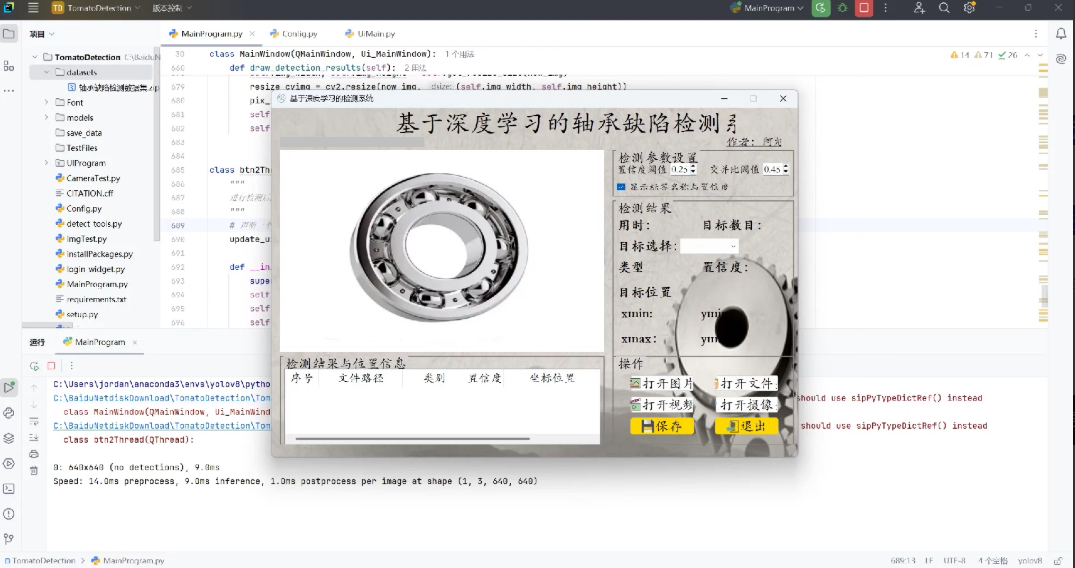Open the AI assistant swirl icon on right sidebar
The image size is (1075, 568).
pyautogui.click(x=1061, y=59)
